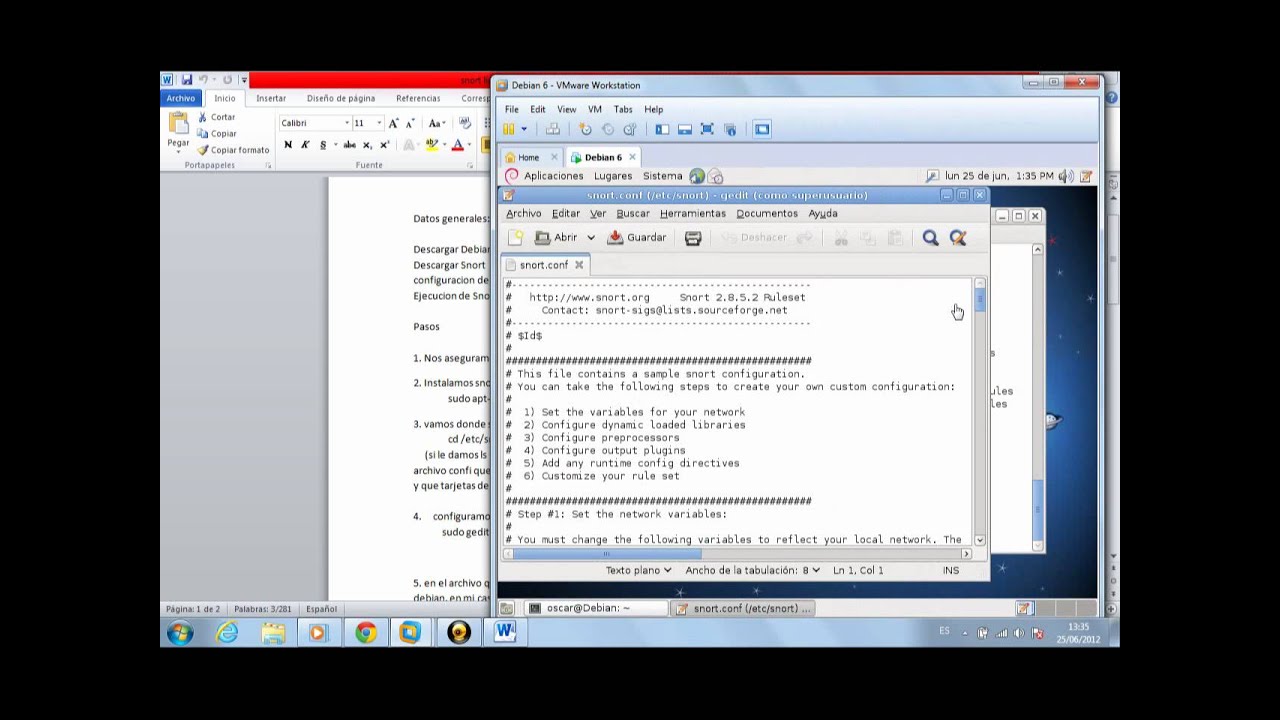Click VMware take snapshot icon
Screen dimensions: 1280x720
tap(585, 129)
